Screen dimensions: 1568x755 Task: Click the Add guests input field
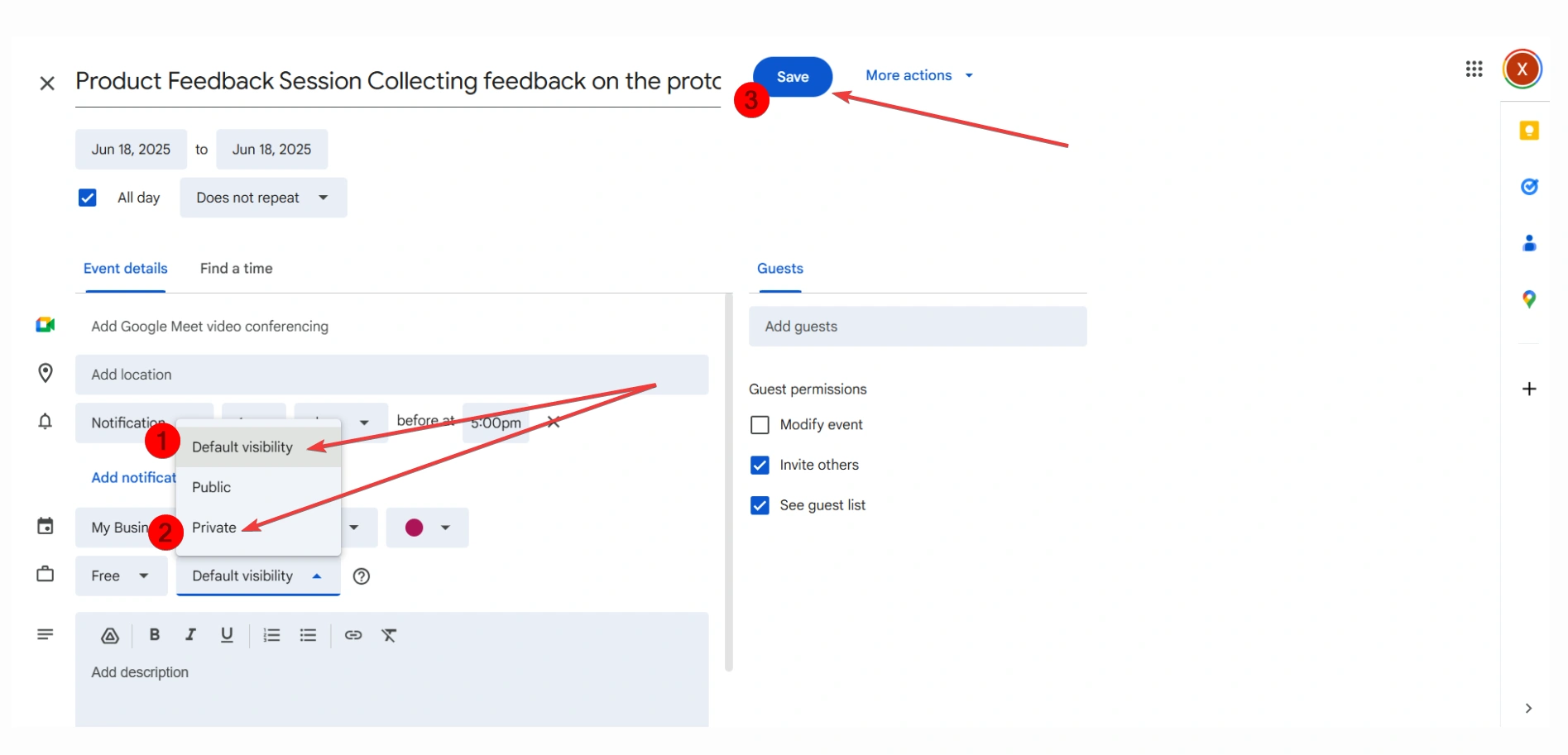[x=917, y=327]
